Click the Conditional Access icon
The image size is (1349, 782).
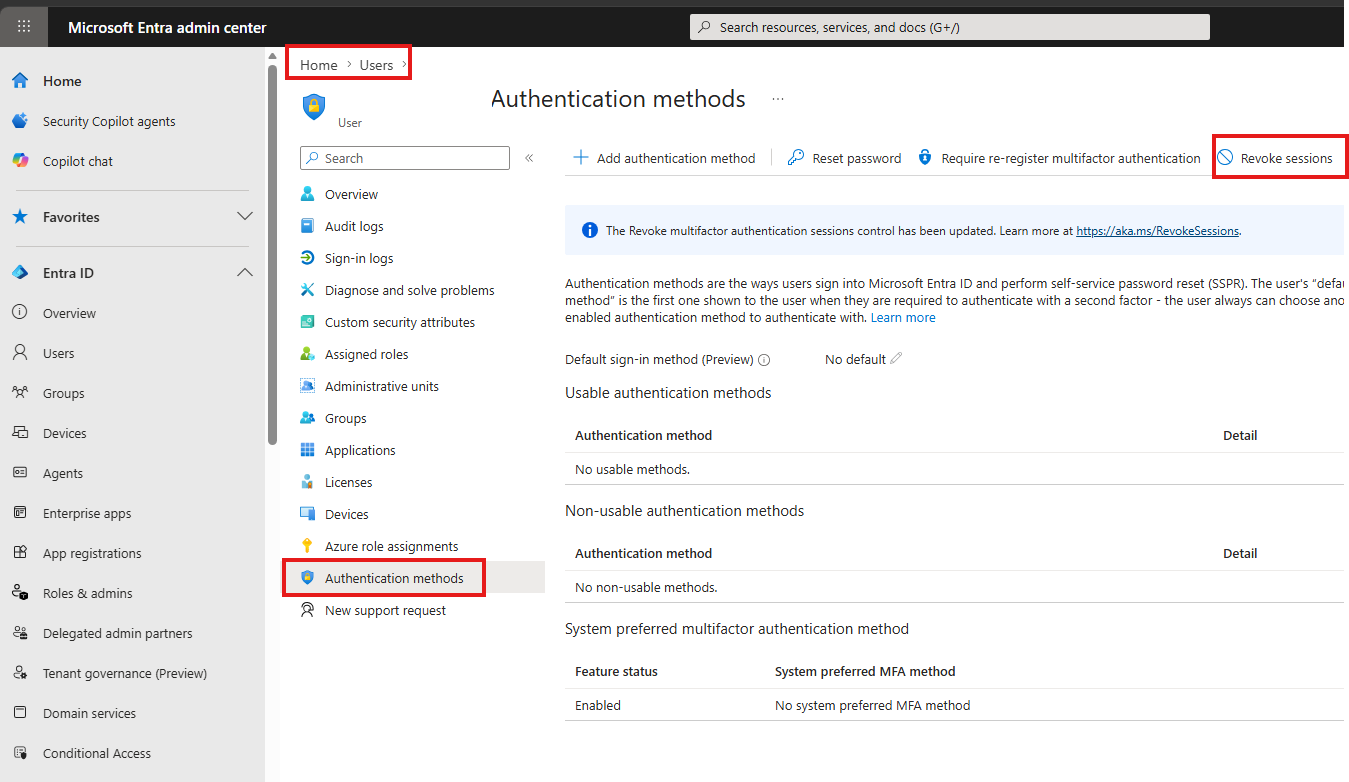(x=20, y=753)
